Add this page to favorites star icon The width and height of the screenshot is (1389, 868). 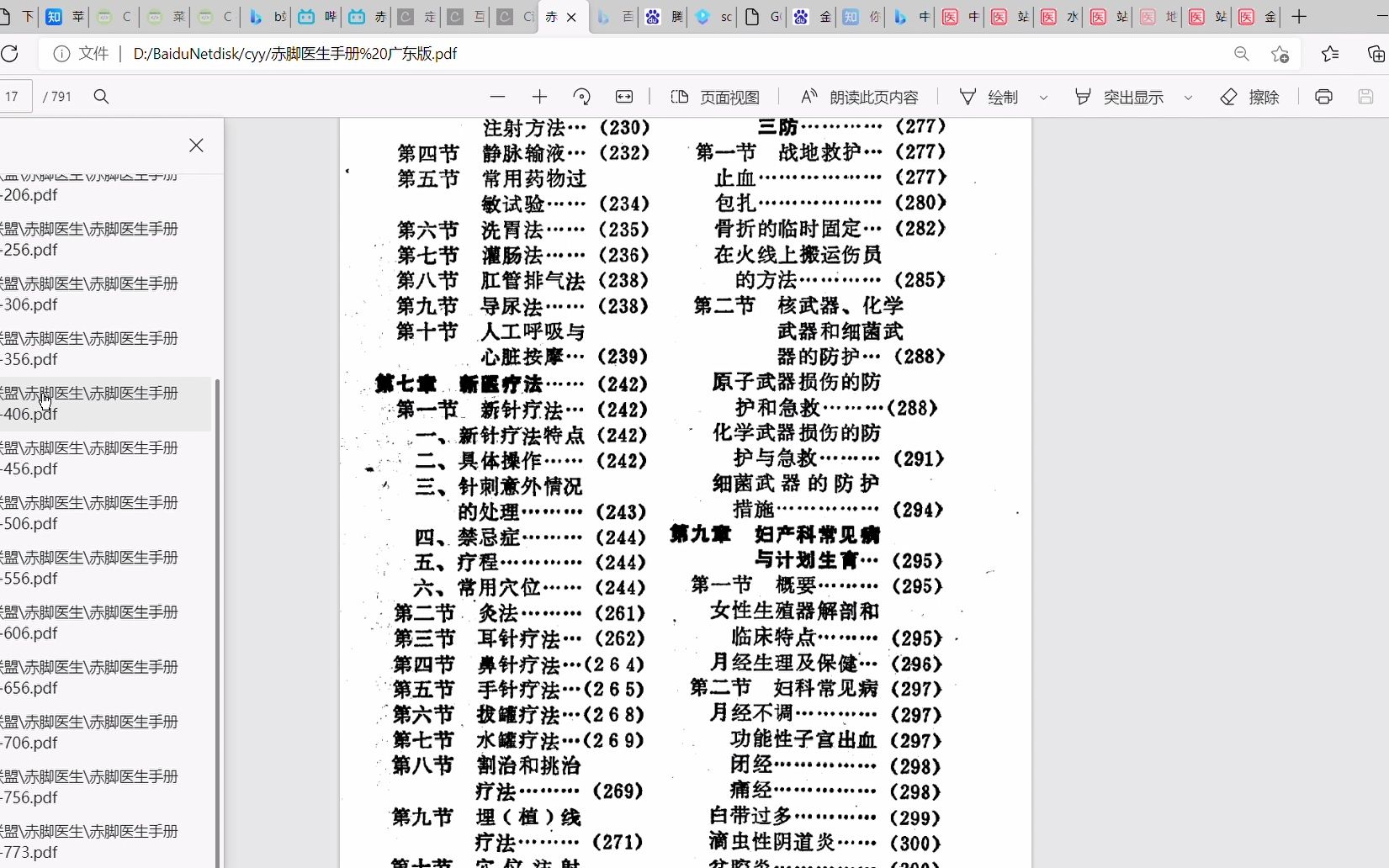click(x=1280, y=54)
